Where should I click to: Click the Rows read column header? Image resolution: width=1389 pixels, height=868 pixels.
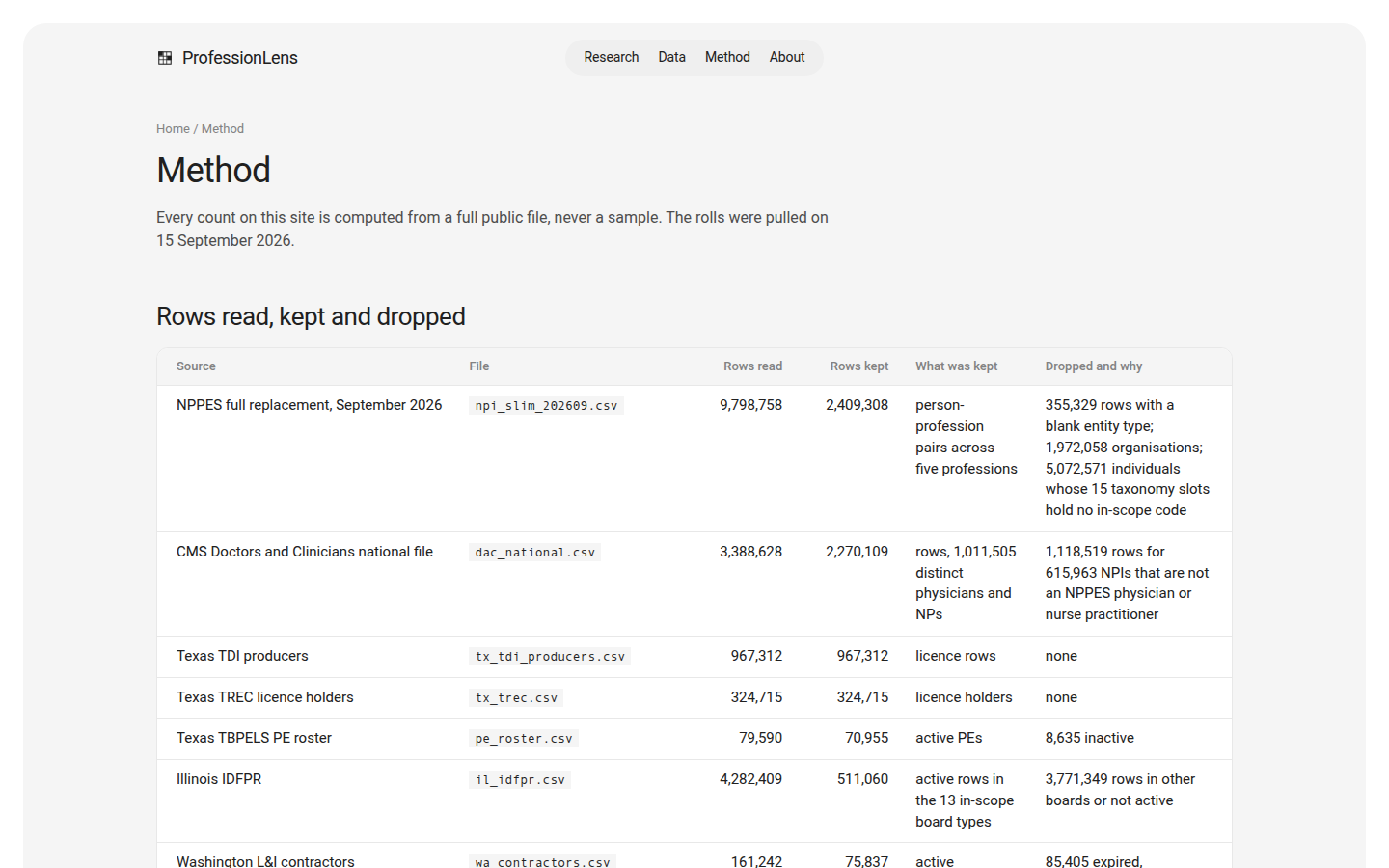click(x=753, y=366)
